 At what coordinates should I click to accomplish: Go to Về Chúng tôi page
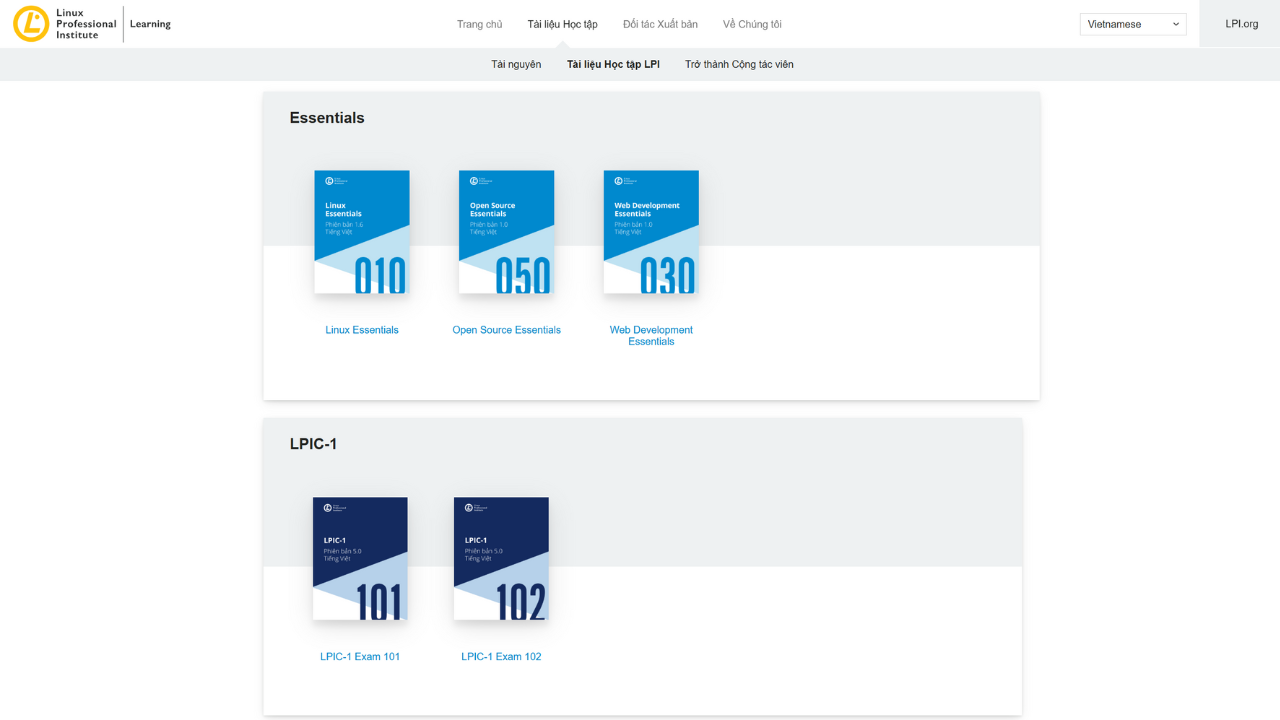[752, 24]
